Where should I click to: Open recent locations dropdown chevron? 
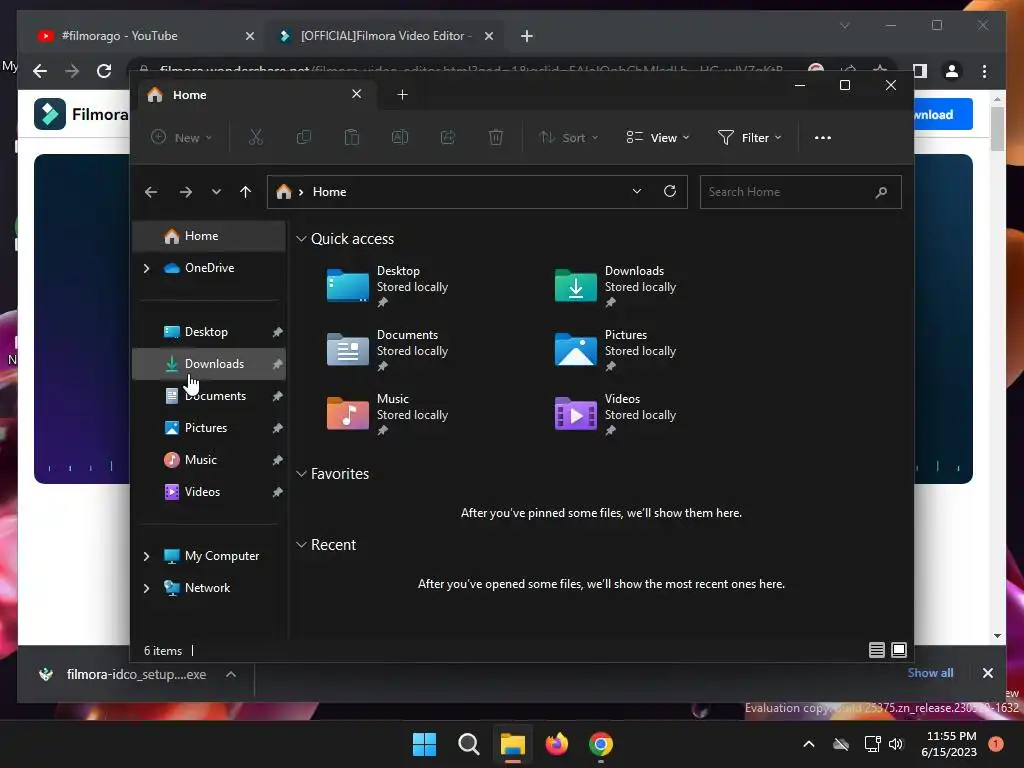(216, 192)
